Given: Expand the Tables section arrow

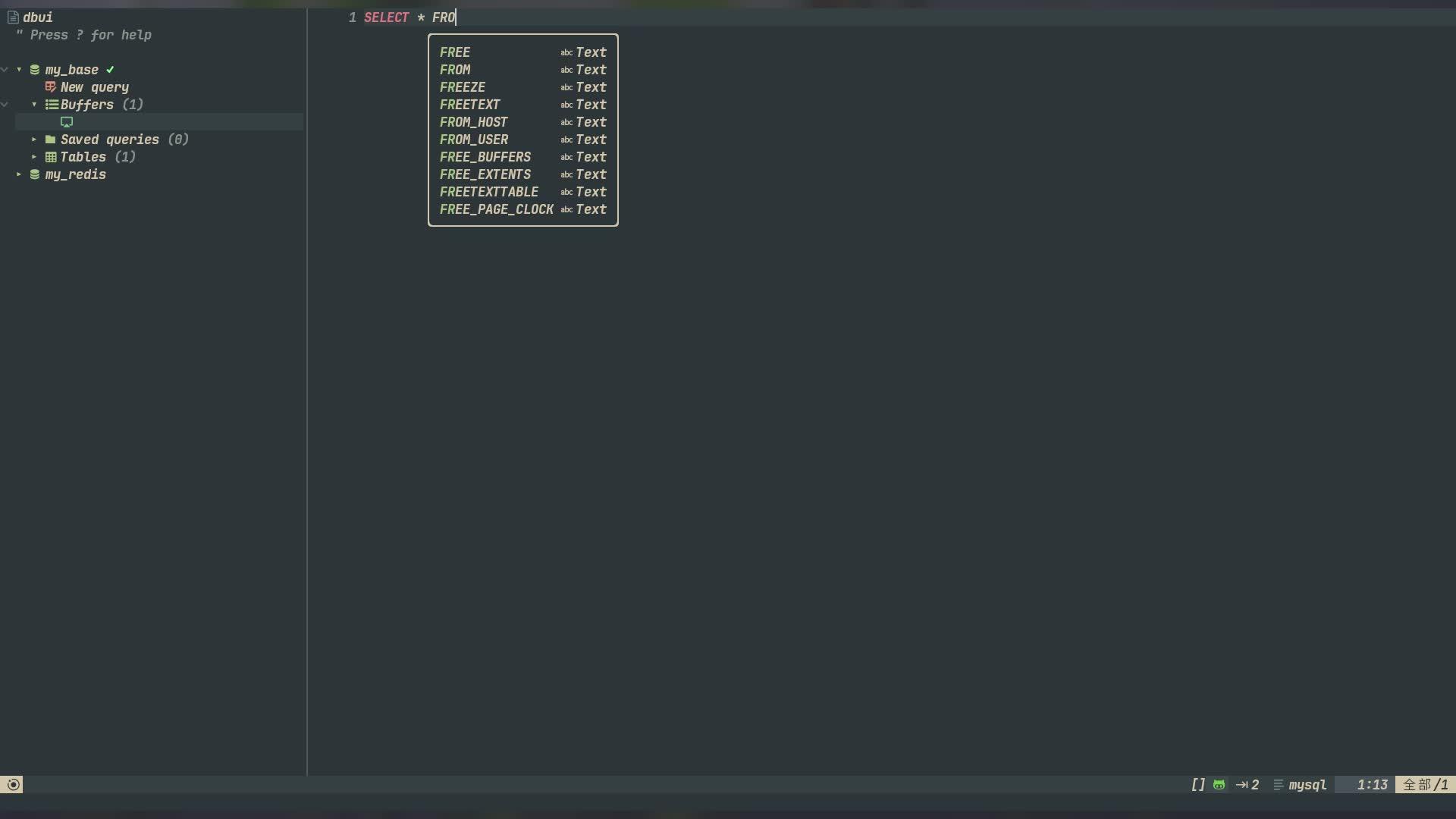Looking at the screenshot, I should 34,157.
